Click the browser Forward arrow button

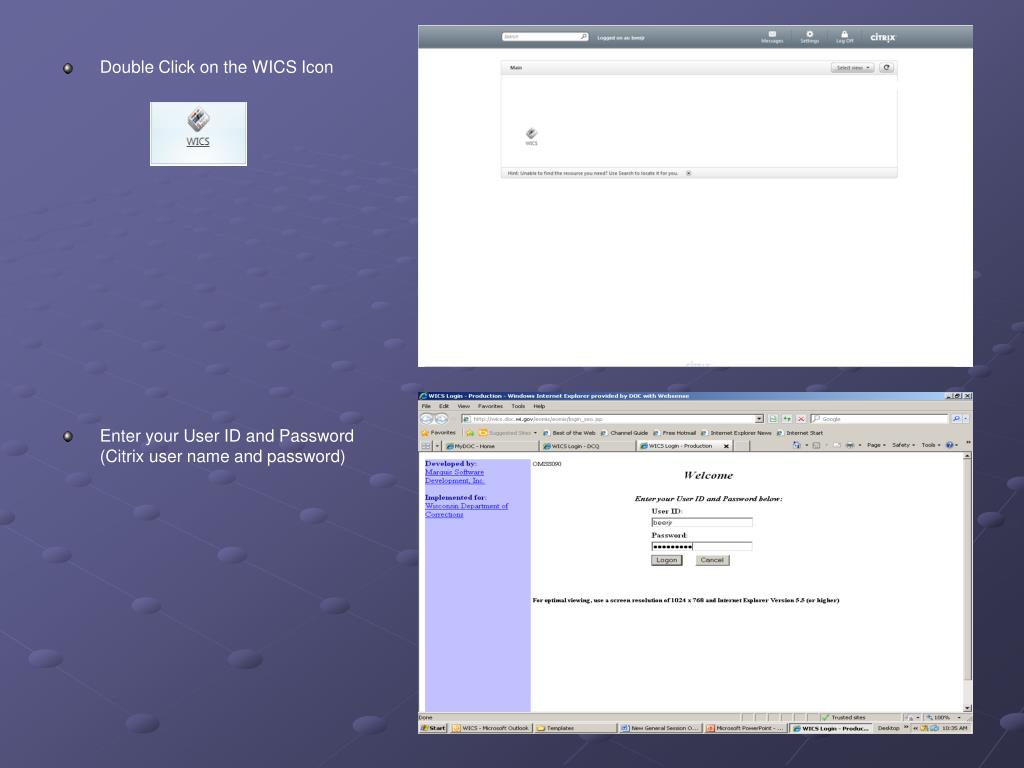coord(441,419)
